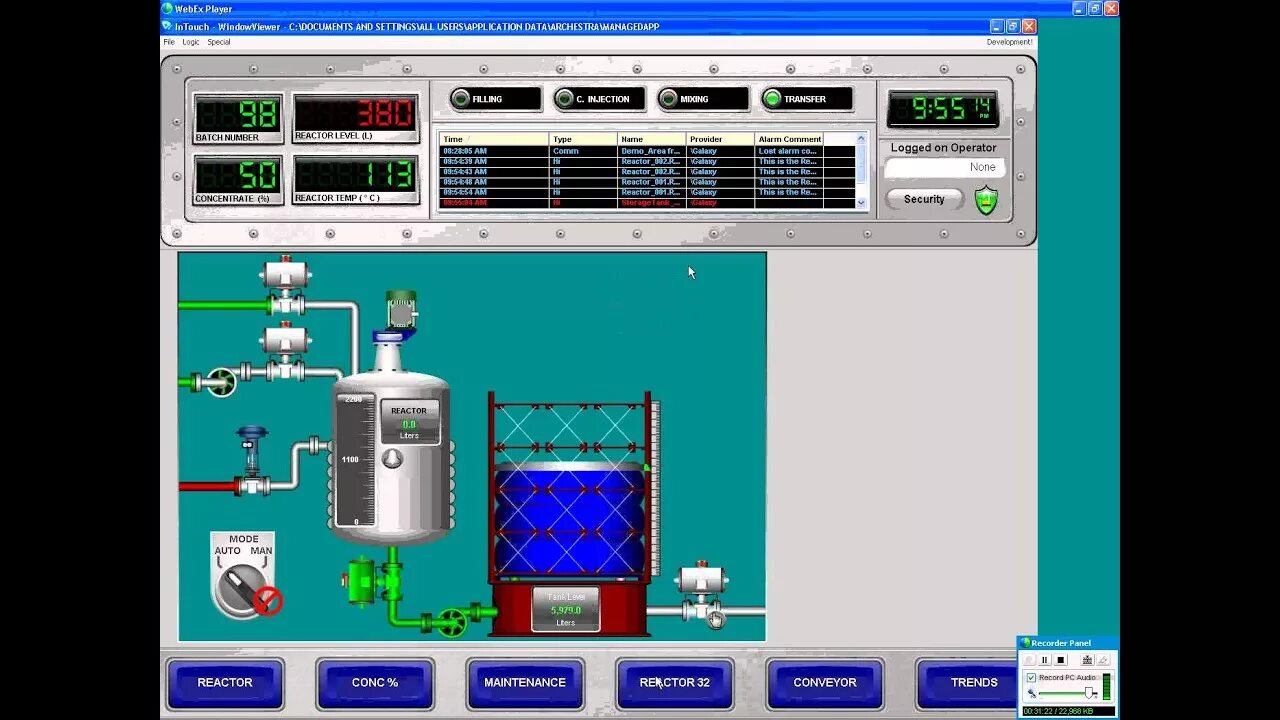Click the green security shield icon
This screenshot has width=1280, height=720.
tap(987, 200)
